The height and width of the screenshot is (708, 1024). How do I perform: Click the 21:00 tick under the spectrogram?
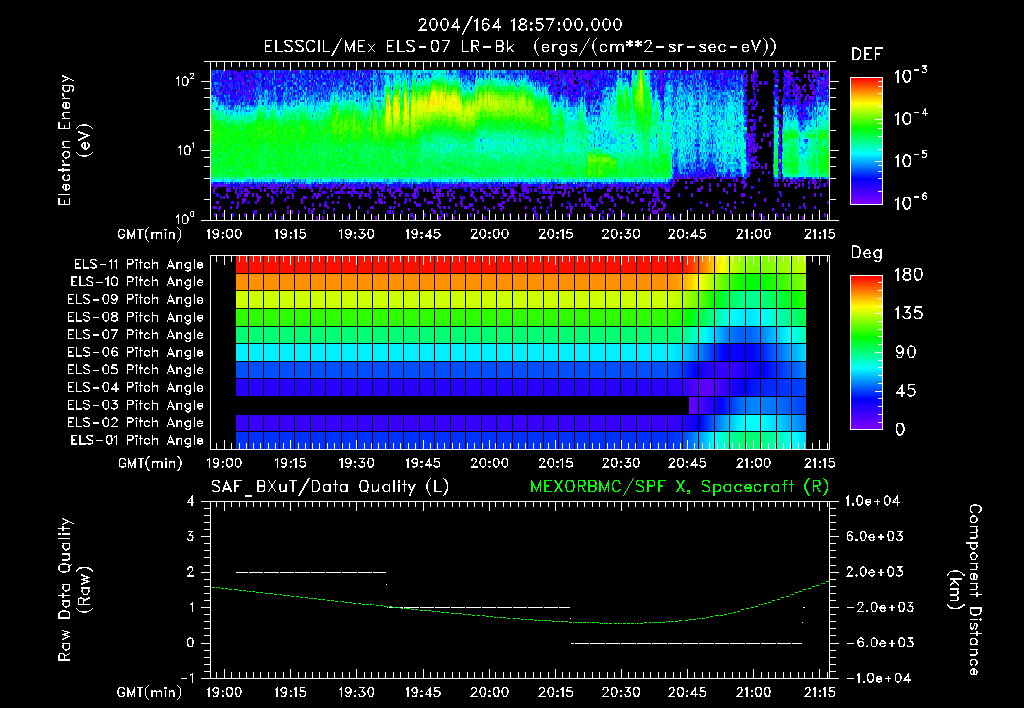[x=753, y=234]
